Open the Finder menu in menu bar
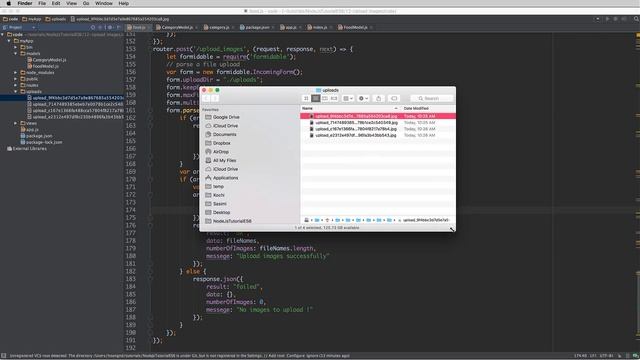 click(25, 3)
